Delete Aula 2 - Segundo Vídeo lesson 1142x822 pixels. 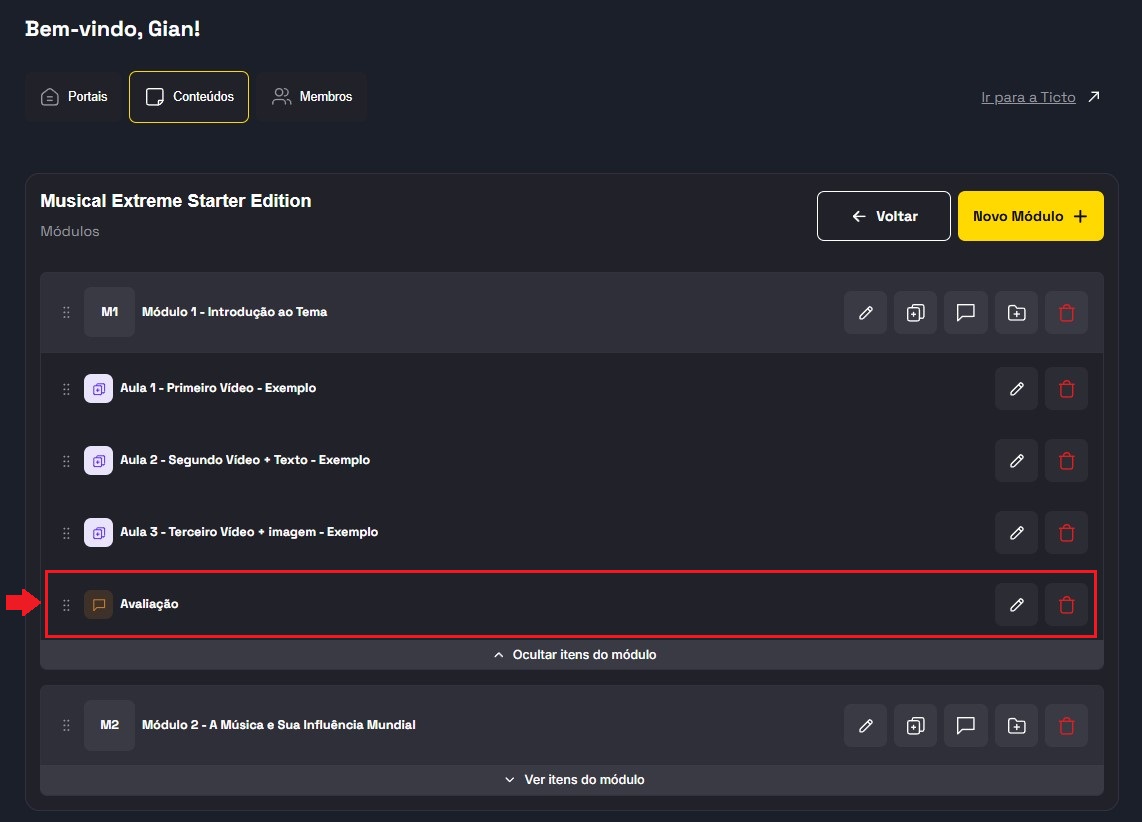point(1066,461)
